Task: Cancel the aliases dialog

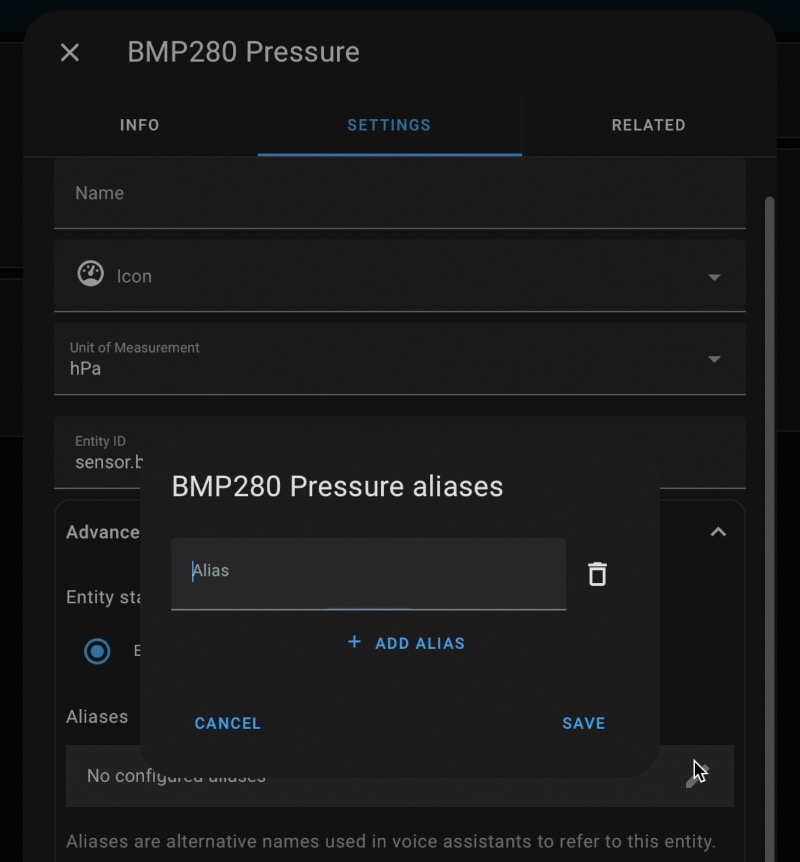Action: coord(228,723)
